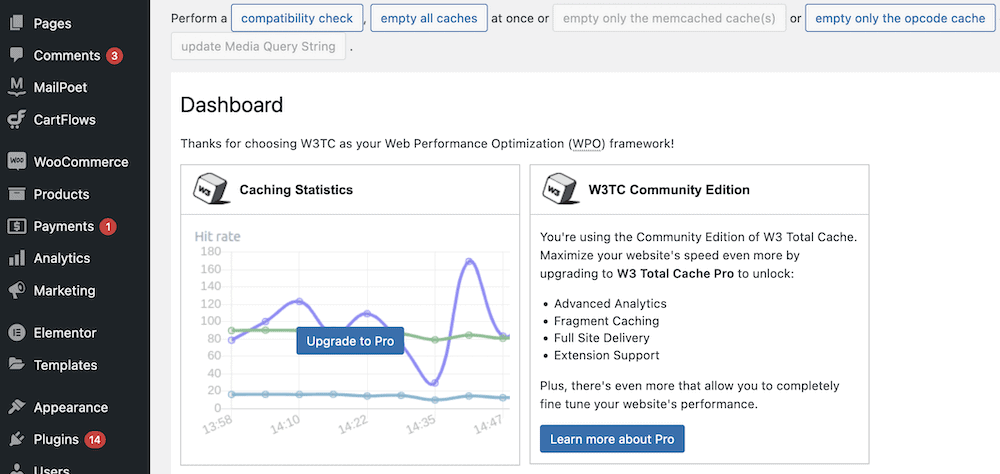Click the Appearance paintbrush icon
The height and width of the screenshot is (474, 1000).
point(17,407)
